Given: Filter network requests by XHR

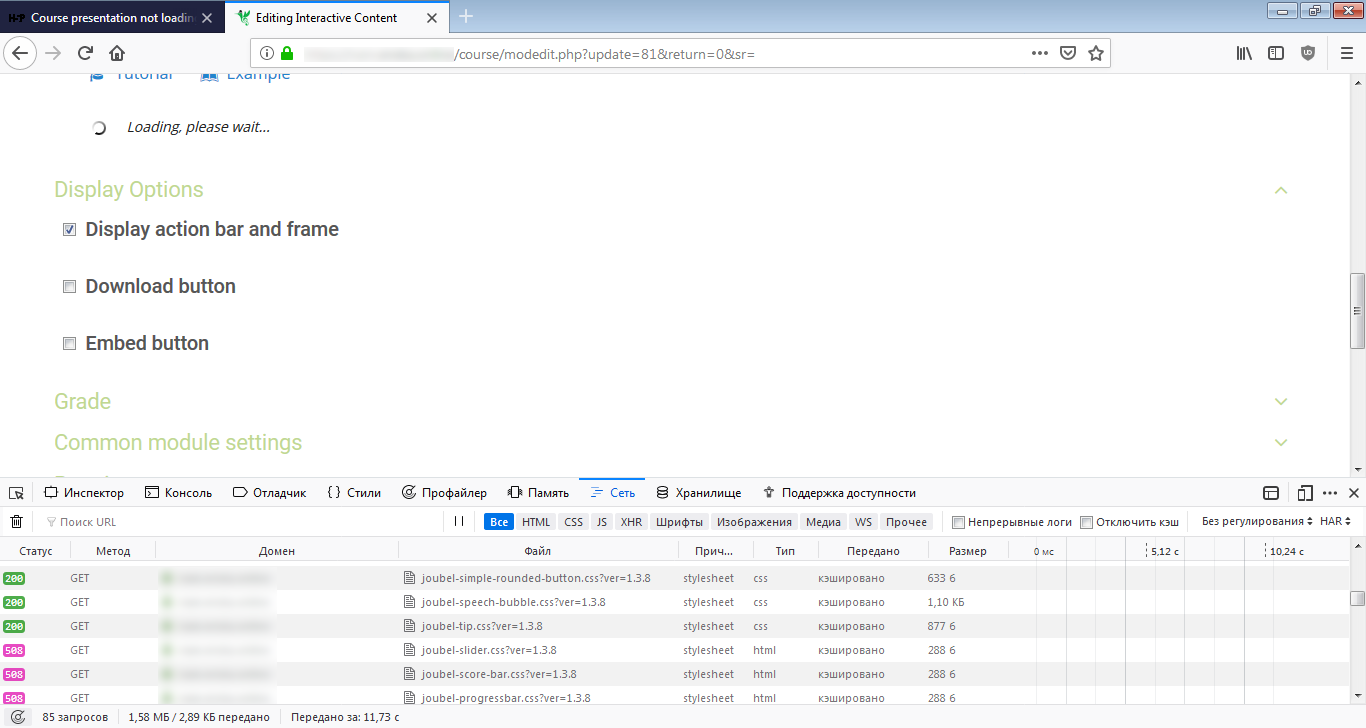Looking at the screenshot, I should tap(631, 522).
